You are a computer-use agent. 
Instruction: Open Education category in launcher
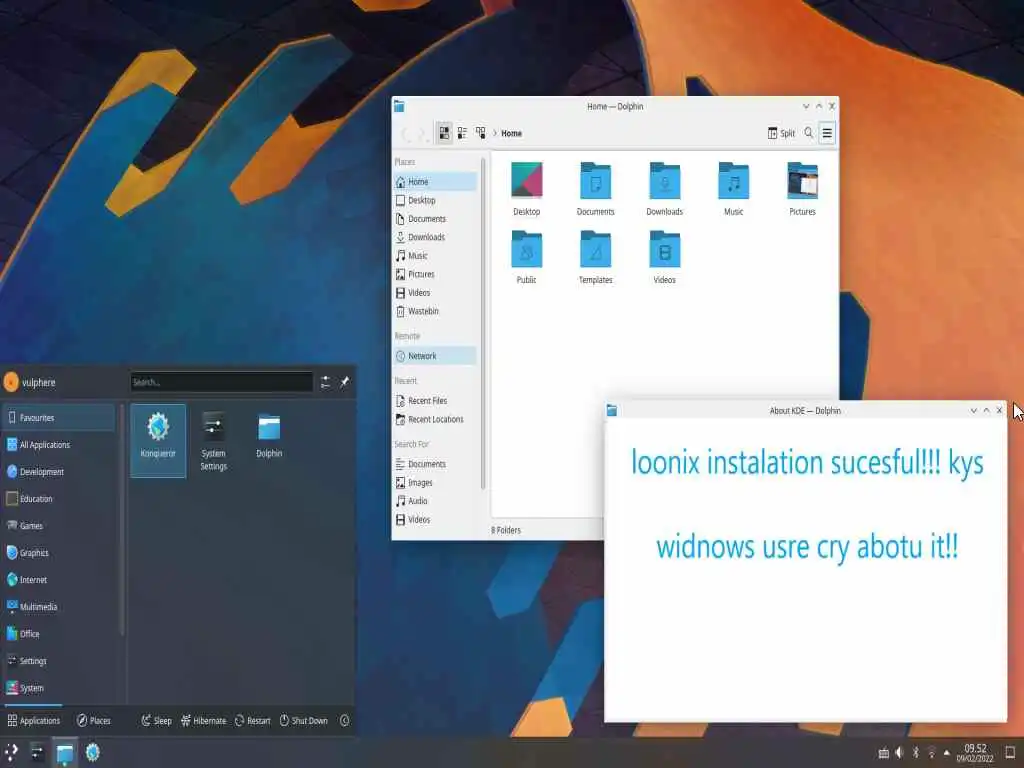pyautogui.click(x=59, y=499)
